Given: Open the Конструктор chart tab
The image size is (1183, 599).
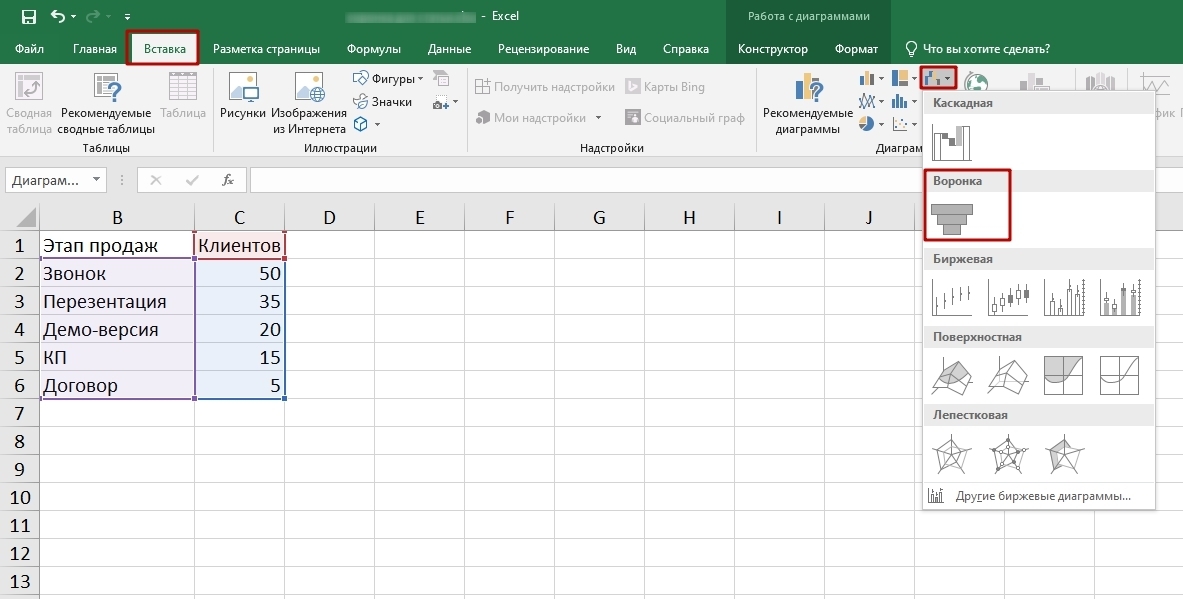Looking at the screenshot, I should 773,48.
